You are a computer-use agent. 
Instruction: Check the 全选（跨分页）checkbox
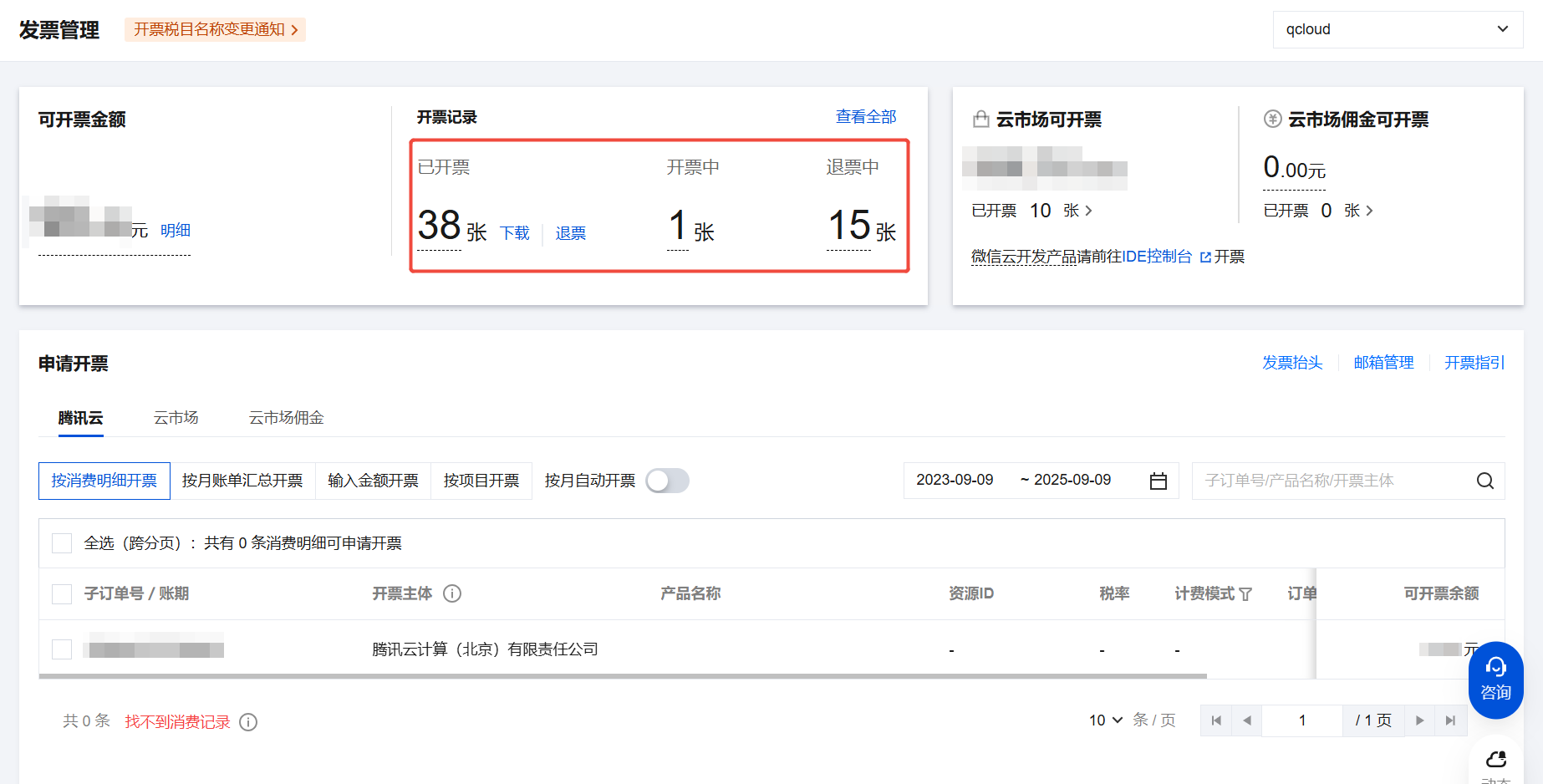62,543
